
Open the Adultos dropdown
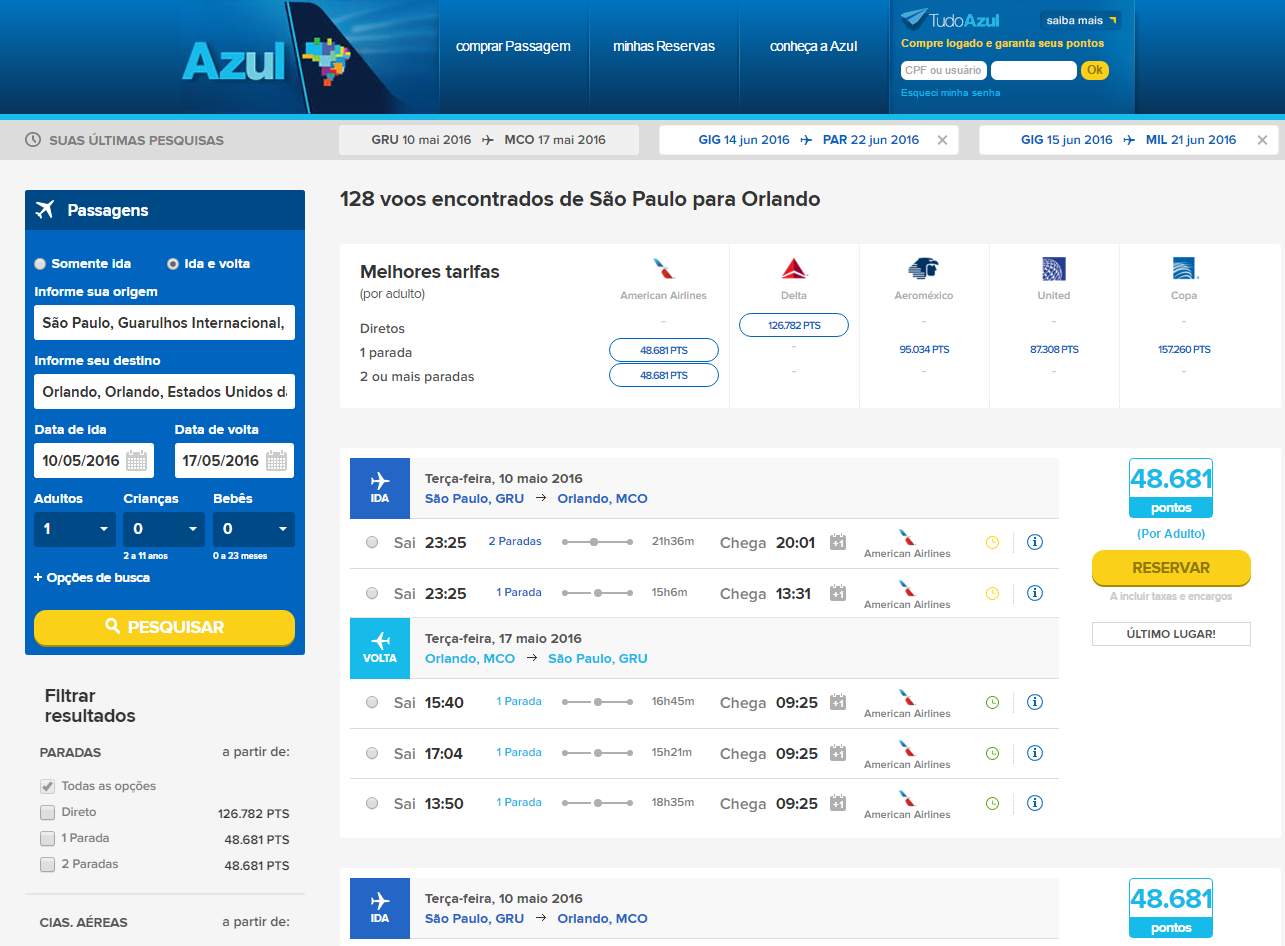click(x=75, y=529)
